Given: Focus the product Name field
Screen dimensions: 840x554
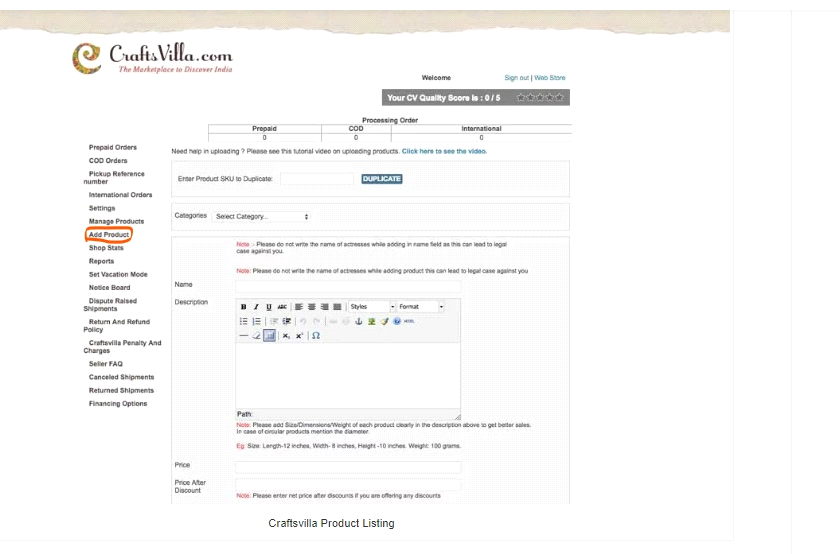Looking at the screenshot, I should click(x=348, y=286).
